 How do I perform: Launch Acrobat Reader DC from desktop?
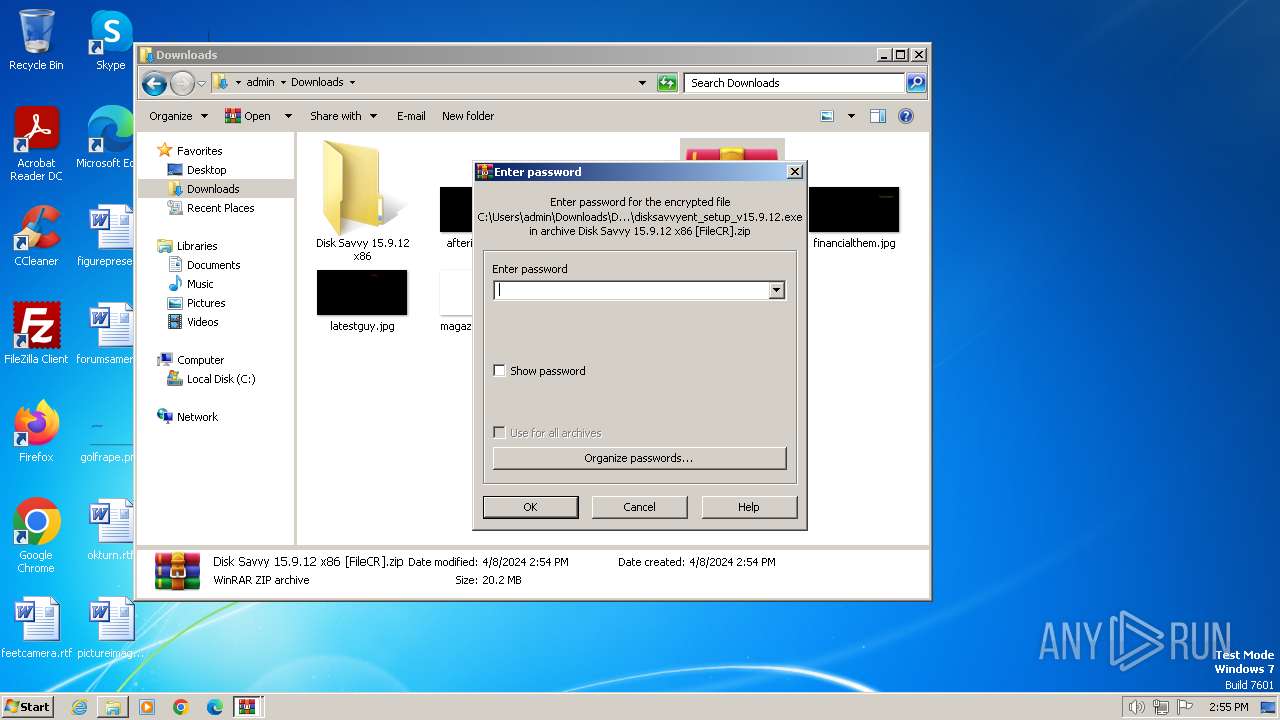36,145
